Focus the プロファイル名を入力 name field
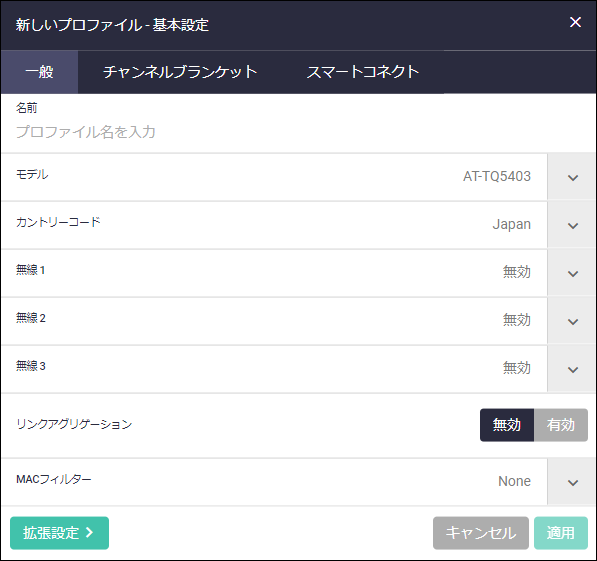Viewport: 597px width, 561px height. 298,132
